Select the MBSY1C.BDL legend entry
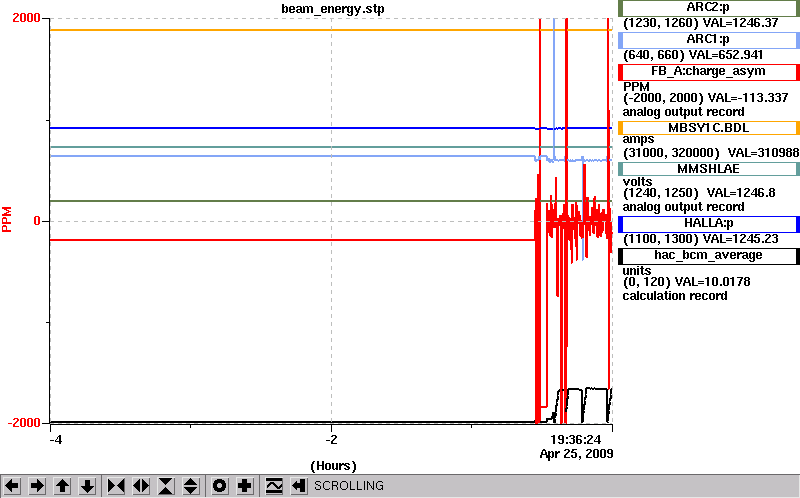Screen dimensions: 800x498 708,128
